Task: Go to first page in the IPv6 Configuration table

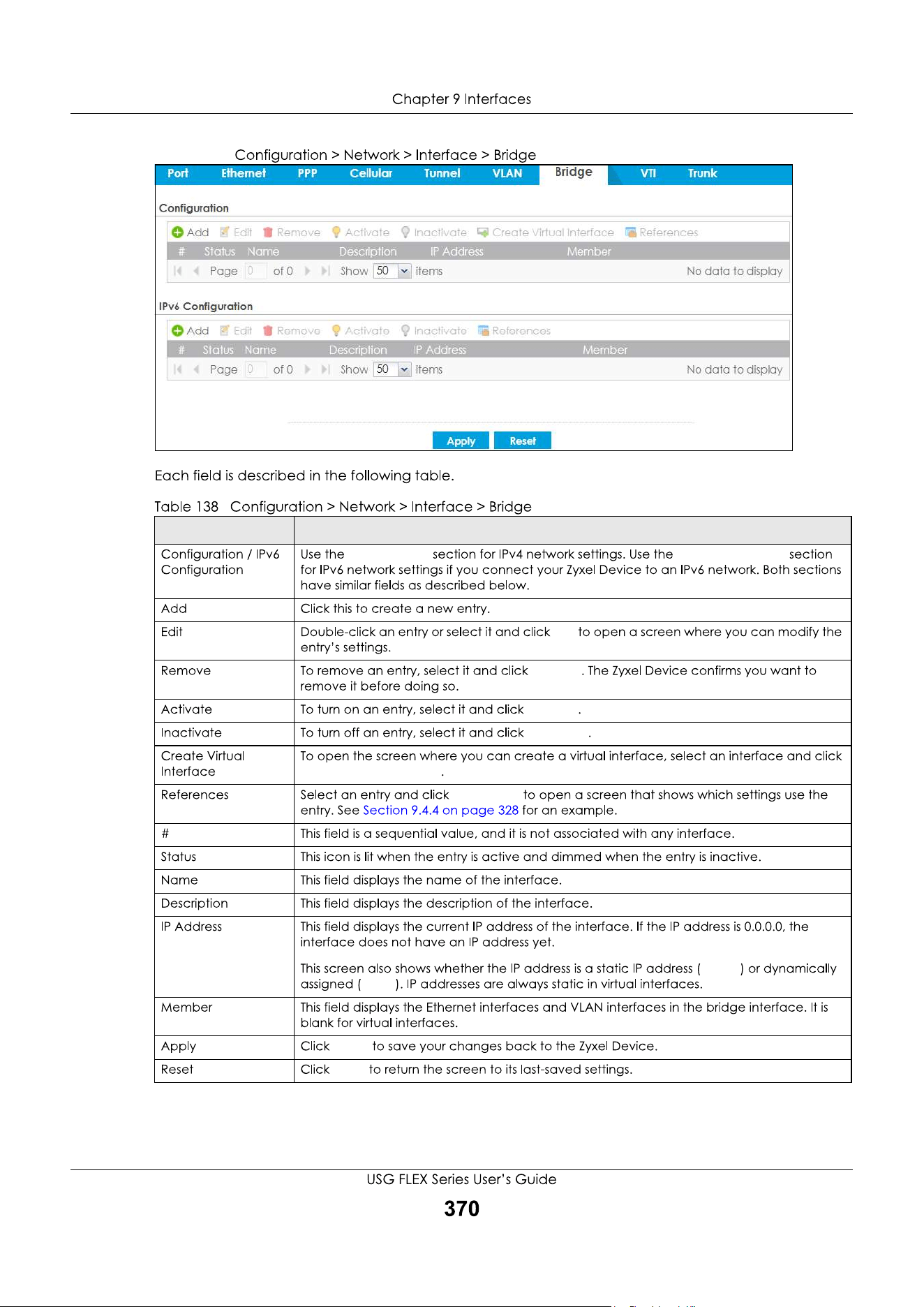Action: pyautogui.click(x=178, y=369)
